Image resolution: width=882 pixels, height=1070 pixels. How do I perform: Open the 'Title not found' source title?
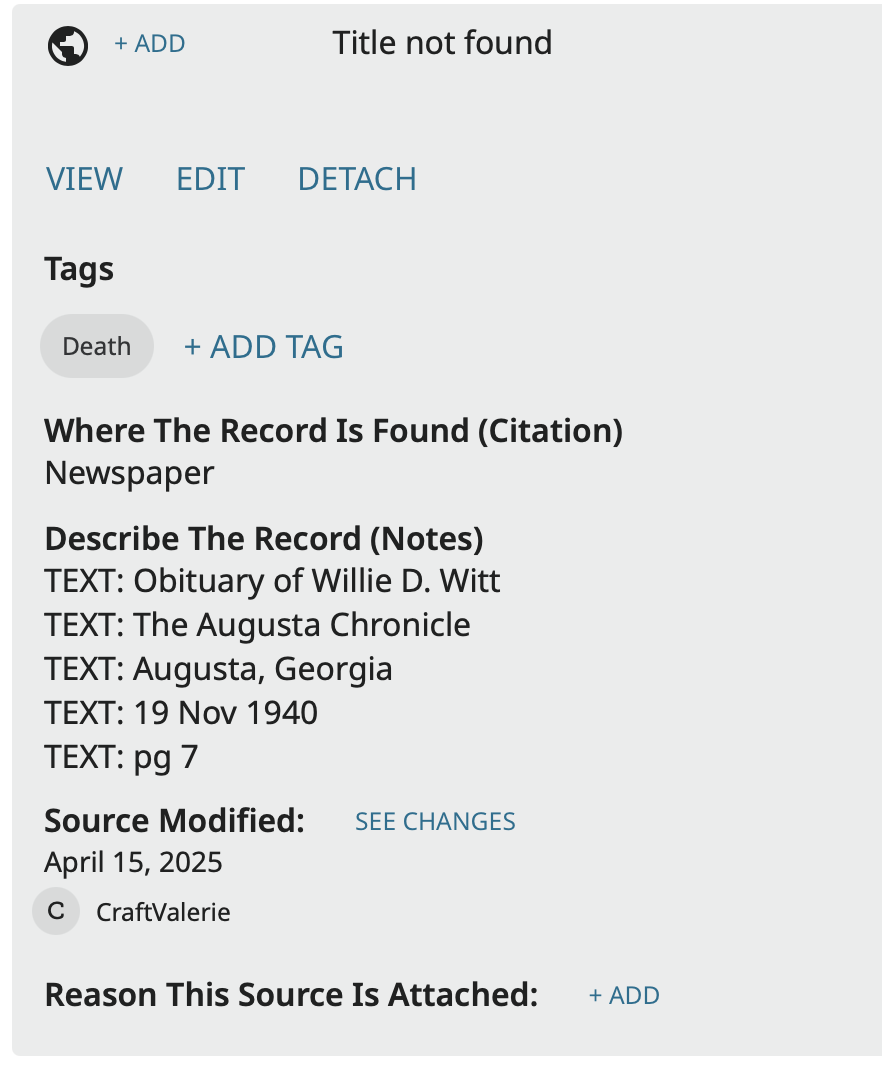(442, 43)
